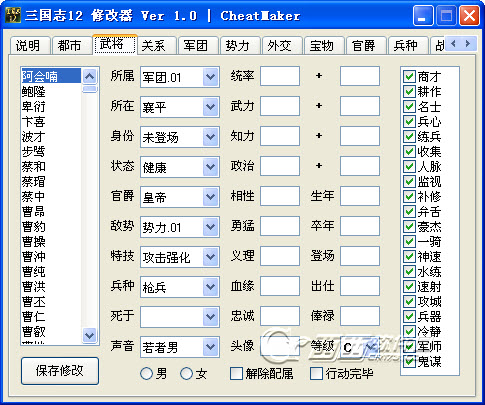Screen dimensions: 485x405
Task: Click the general list scrollbar thumb
Action: point(89,89)
